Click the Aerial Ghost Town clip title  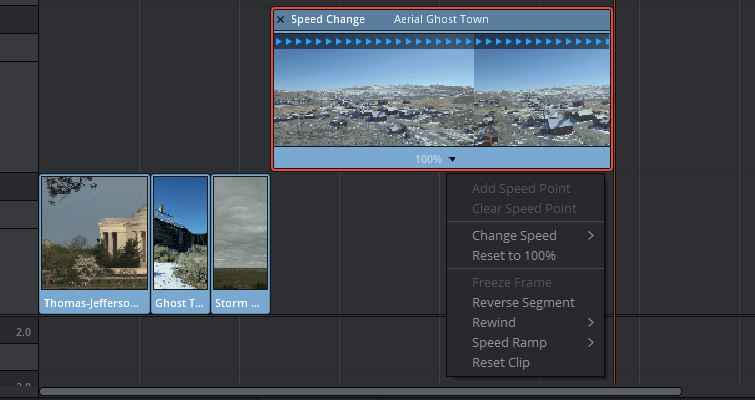tap(441, 20)
